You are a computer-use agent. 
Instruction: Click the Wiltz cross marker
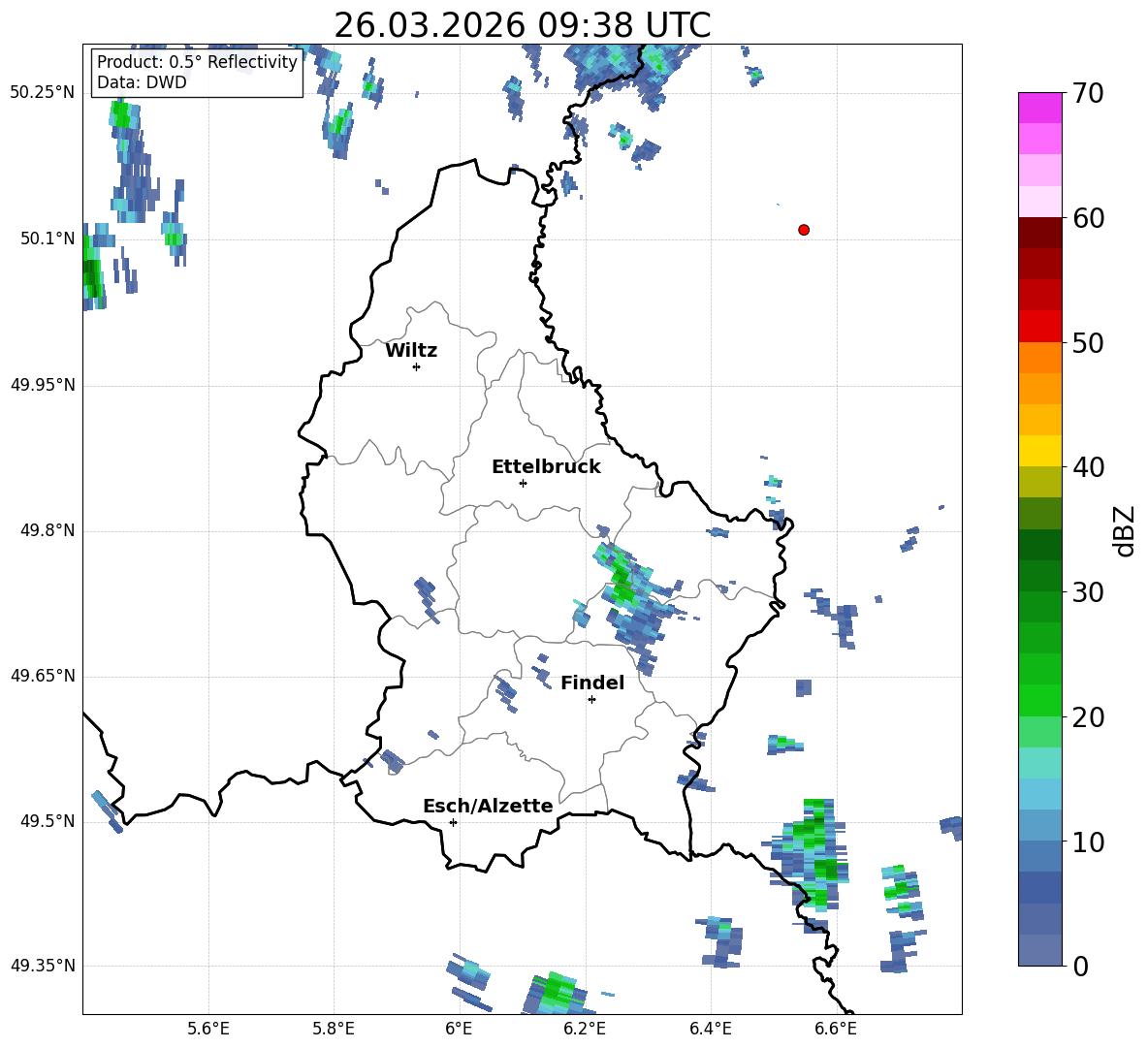[x=416, y=366]
